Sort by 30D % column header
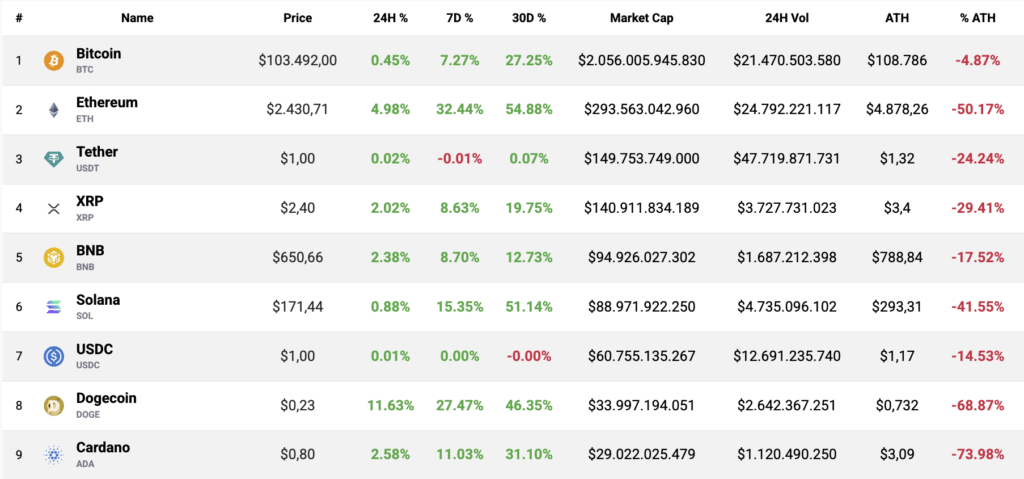The width and height of the screenshot is (1024, 479). tap(529, 18)
